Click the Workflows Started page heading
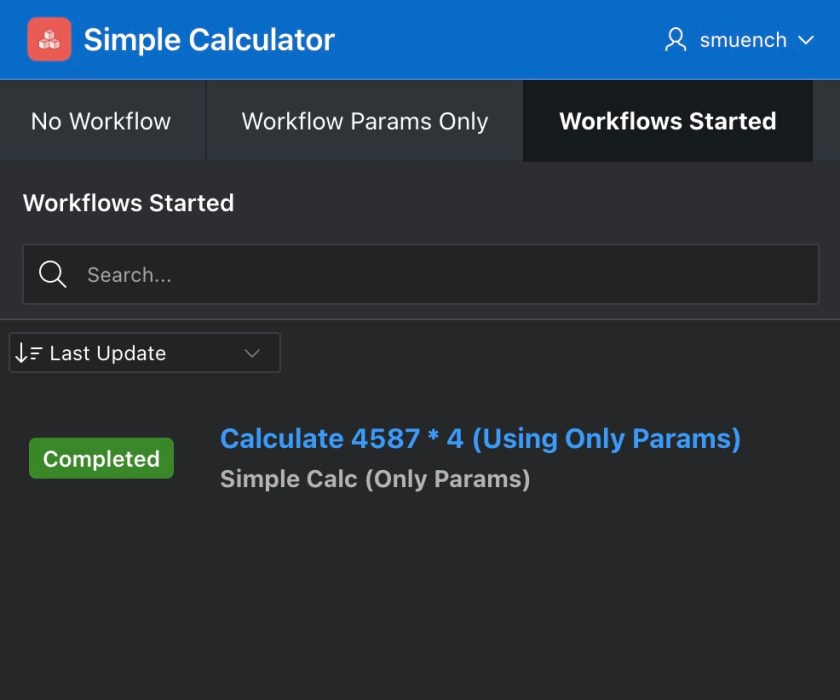The width and height of the screenshot is (840, 700). point(128,203)
